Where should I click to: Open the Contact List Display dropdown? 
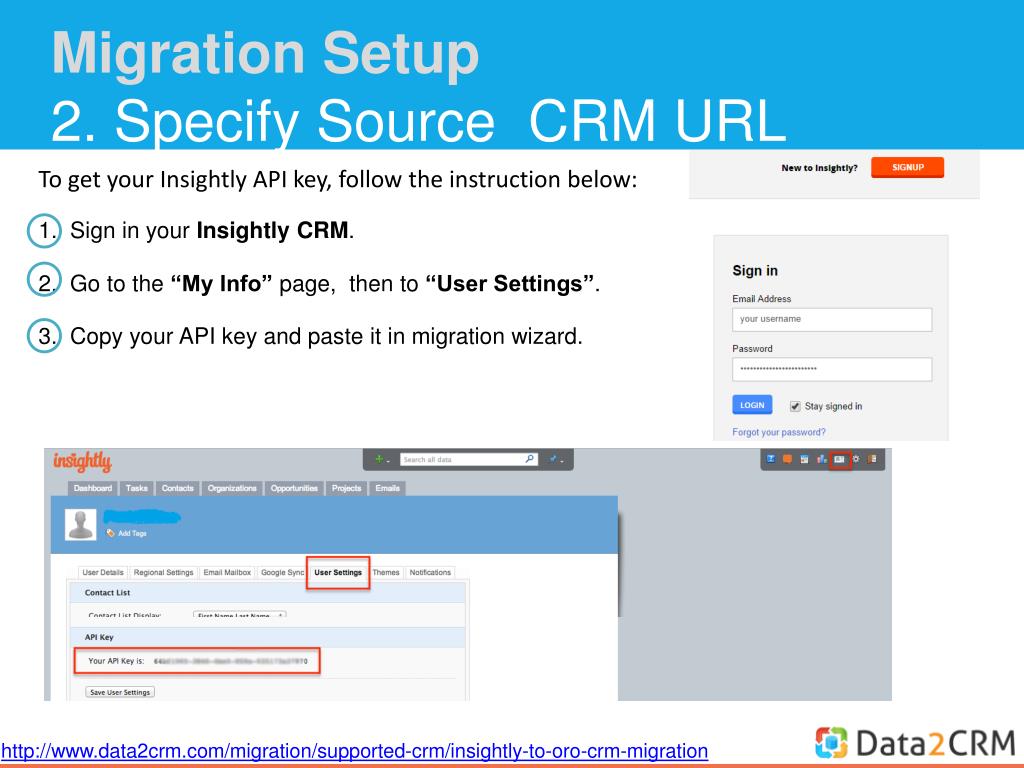(240, 615)
